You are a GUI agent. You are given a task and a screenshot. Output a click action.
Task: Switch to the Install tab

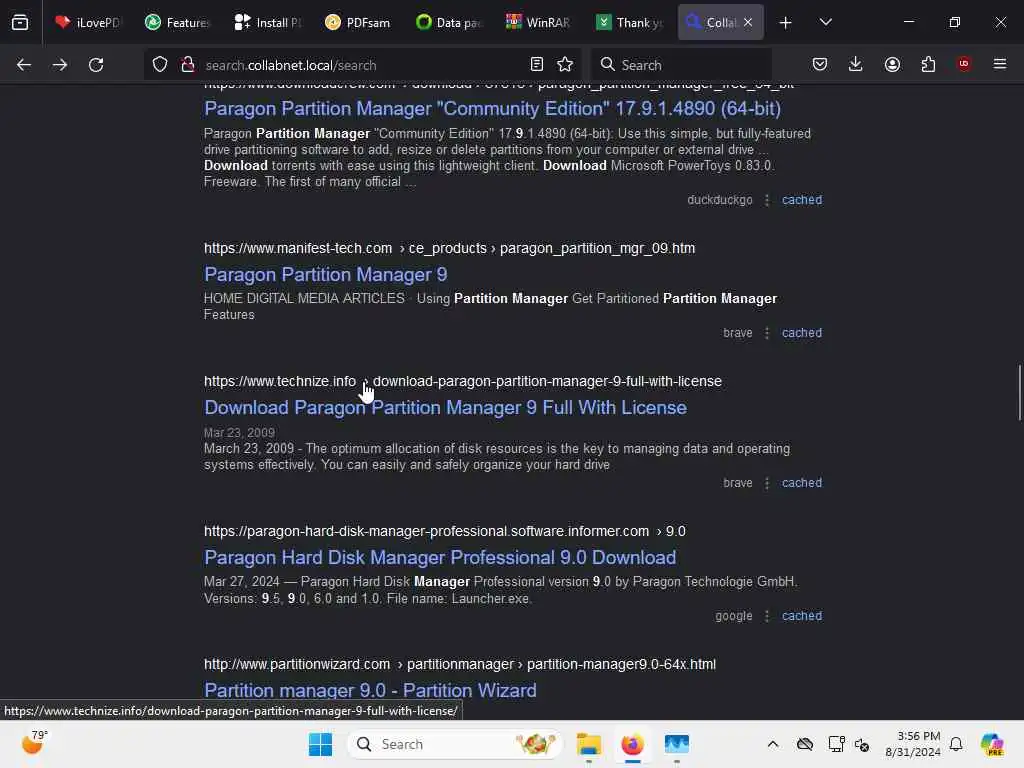click(267, 22)
